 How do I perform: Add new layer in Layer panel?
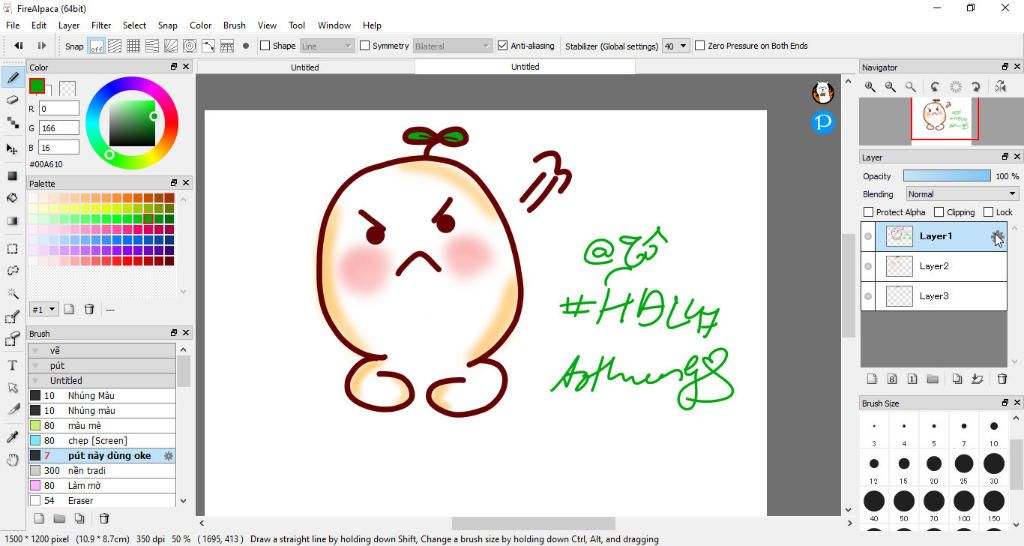click(872, 379)
